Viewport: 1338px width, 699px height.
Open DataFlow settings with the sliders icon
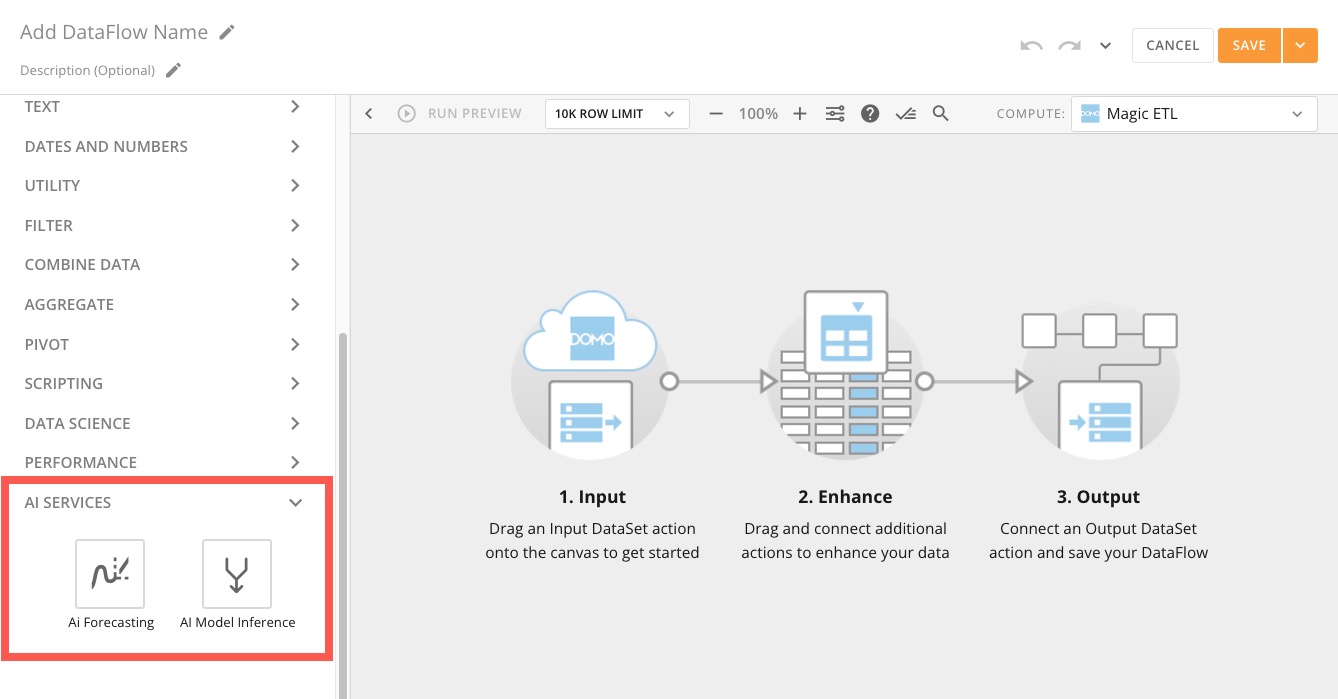click(835, 113)
